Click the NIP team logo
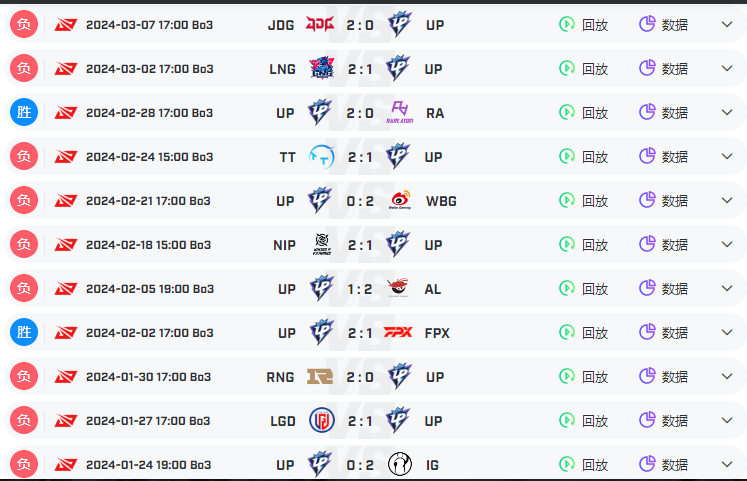The width and height of the screenshot is (747, 481). (x=322, y=244)
